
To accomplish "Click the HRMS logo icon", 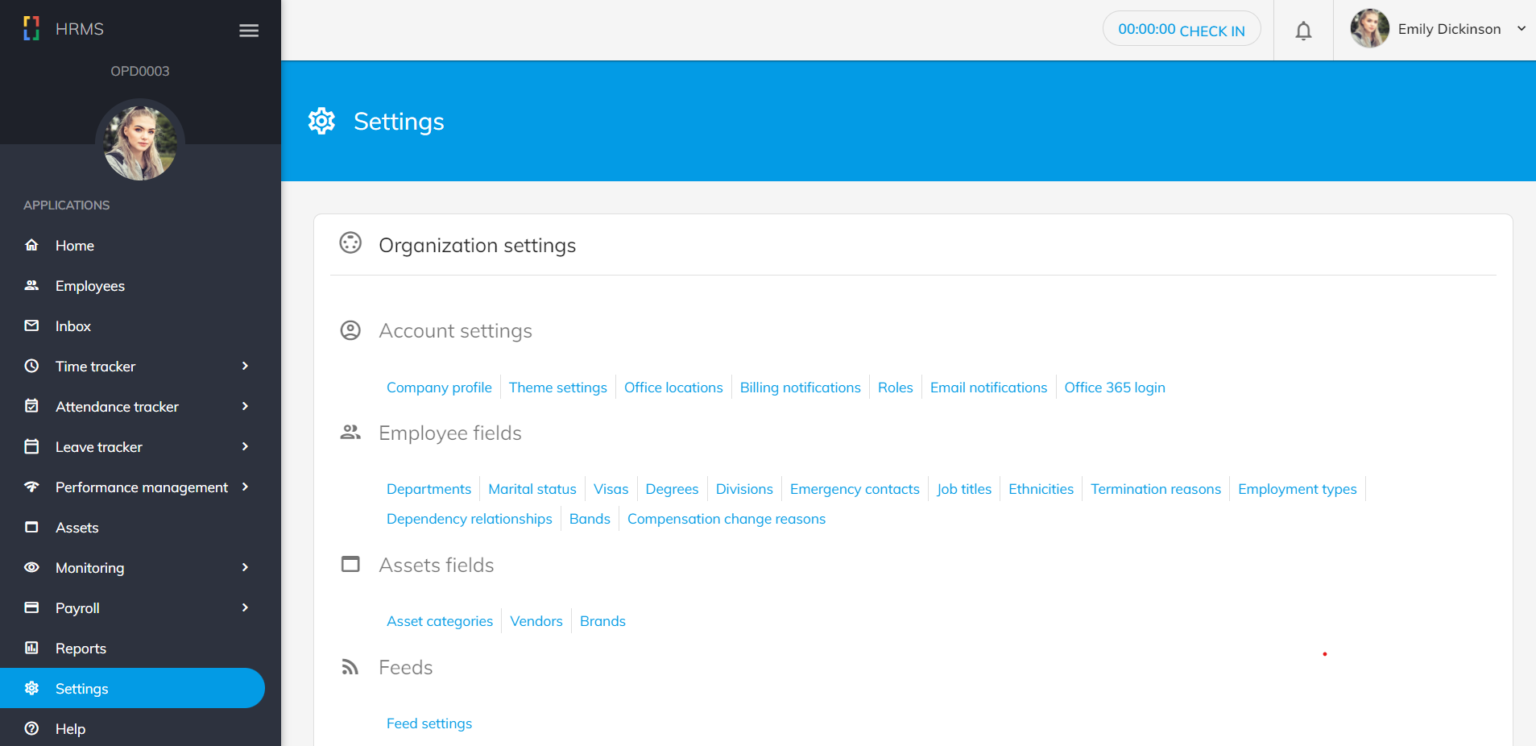I will coord(32,29).
